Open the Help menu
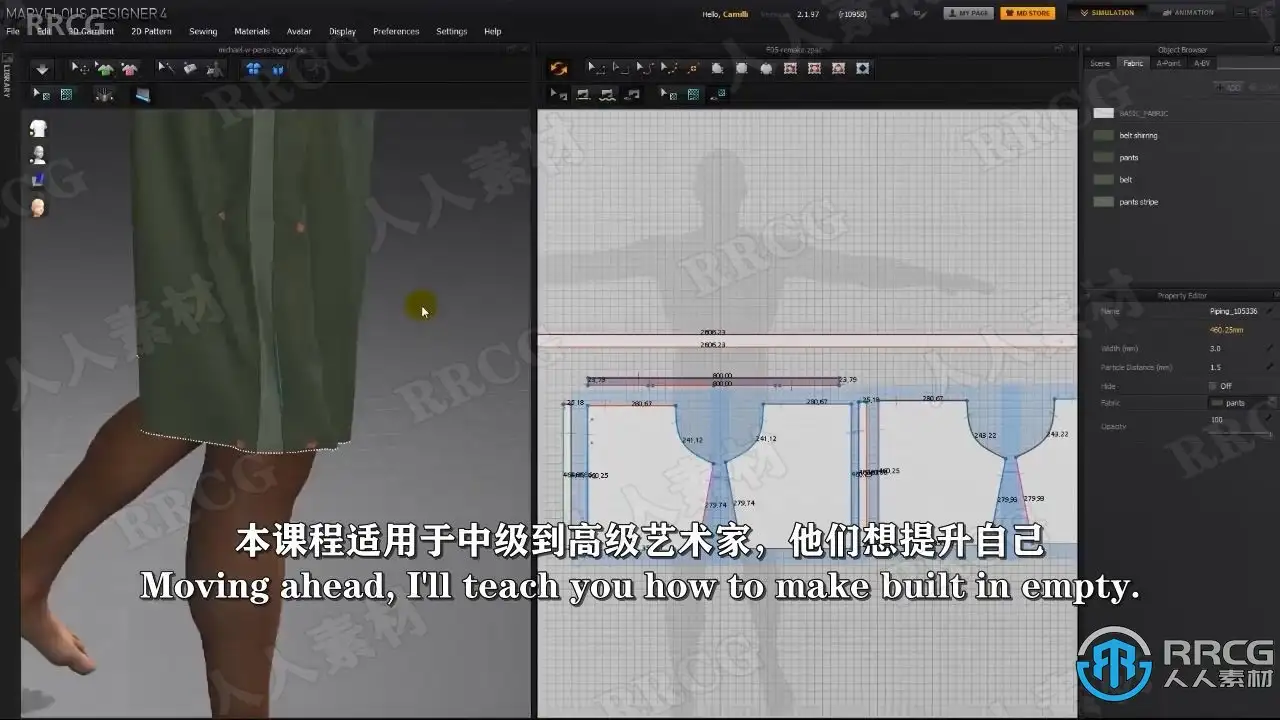Image resolution: width=1280 pixels, height=720 pixels. pyautogui.click(x=493, y=31)
